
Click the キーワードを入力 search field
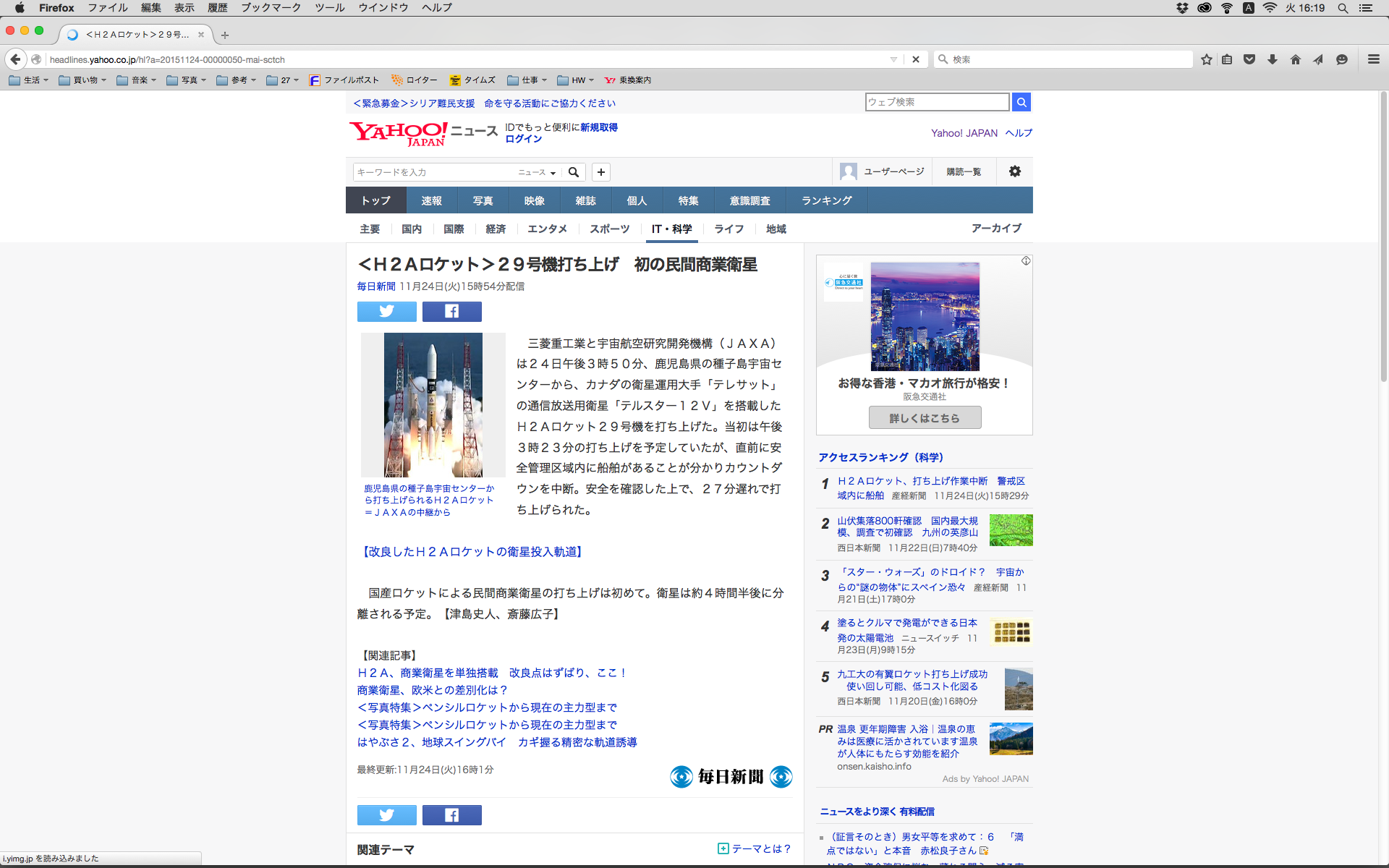coord(433,172)
